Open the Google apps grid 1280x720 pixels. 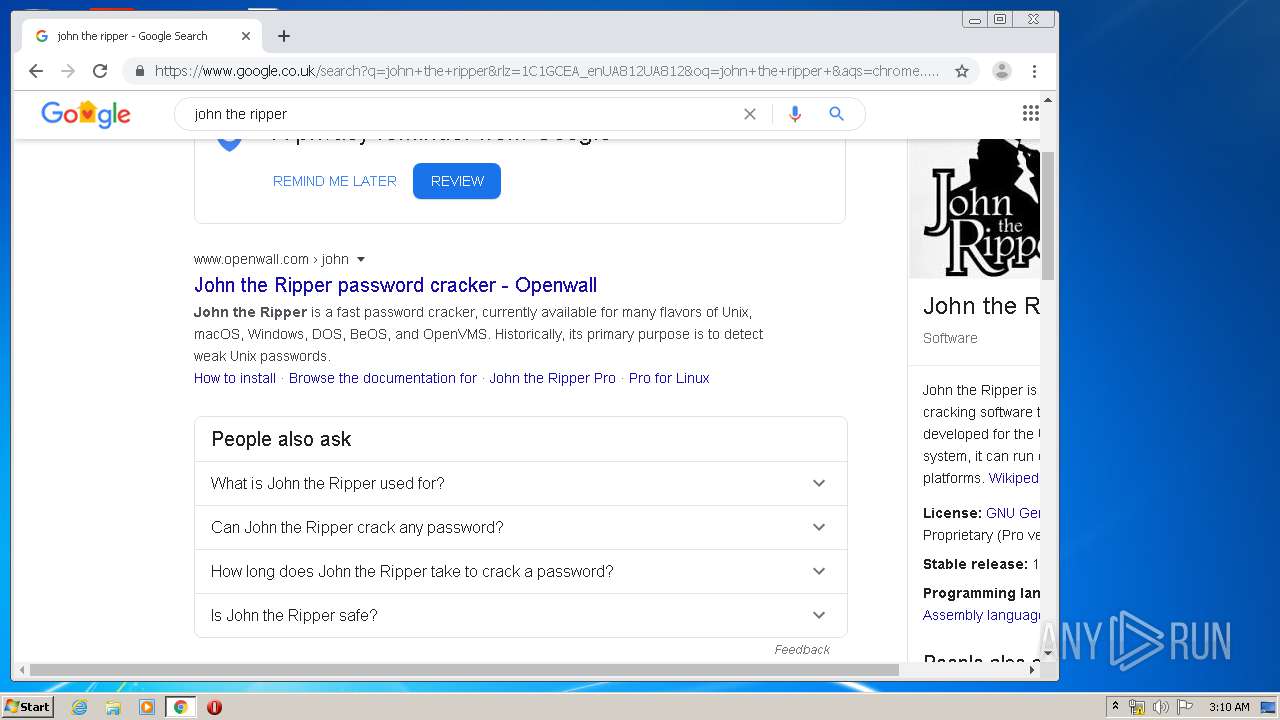point(1031,113)
